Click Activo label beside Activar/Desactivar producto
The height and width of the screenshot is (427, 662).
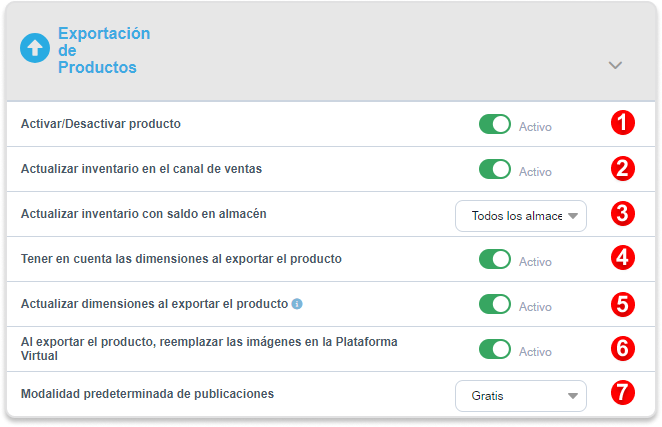[535, 127]
